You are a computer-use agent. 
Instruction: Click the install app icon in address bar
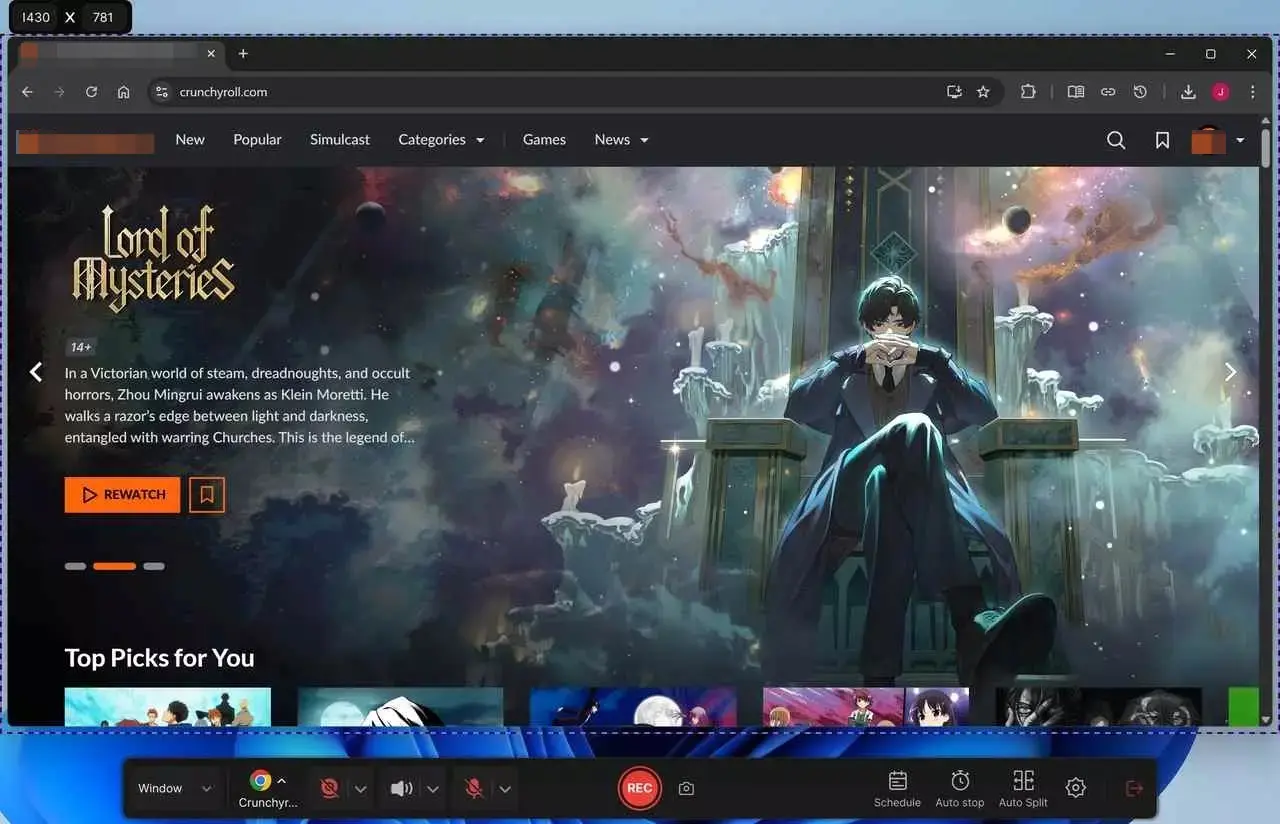point(954,92)
